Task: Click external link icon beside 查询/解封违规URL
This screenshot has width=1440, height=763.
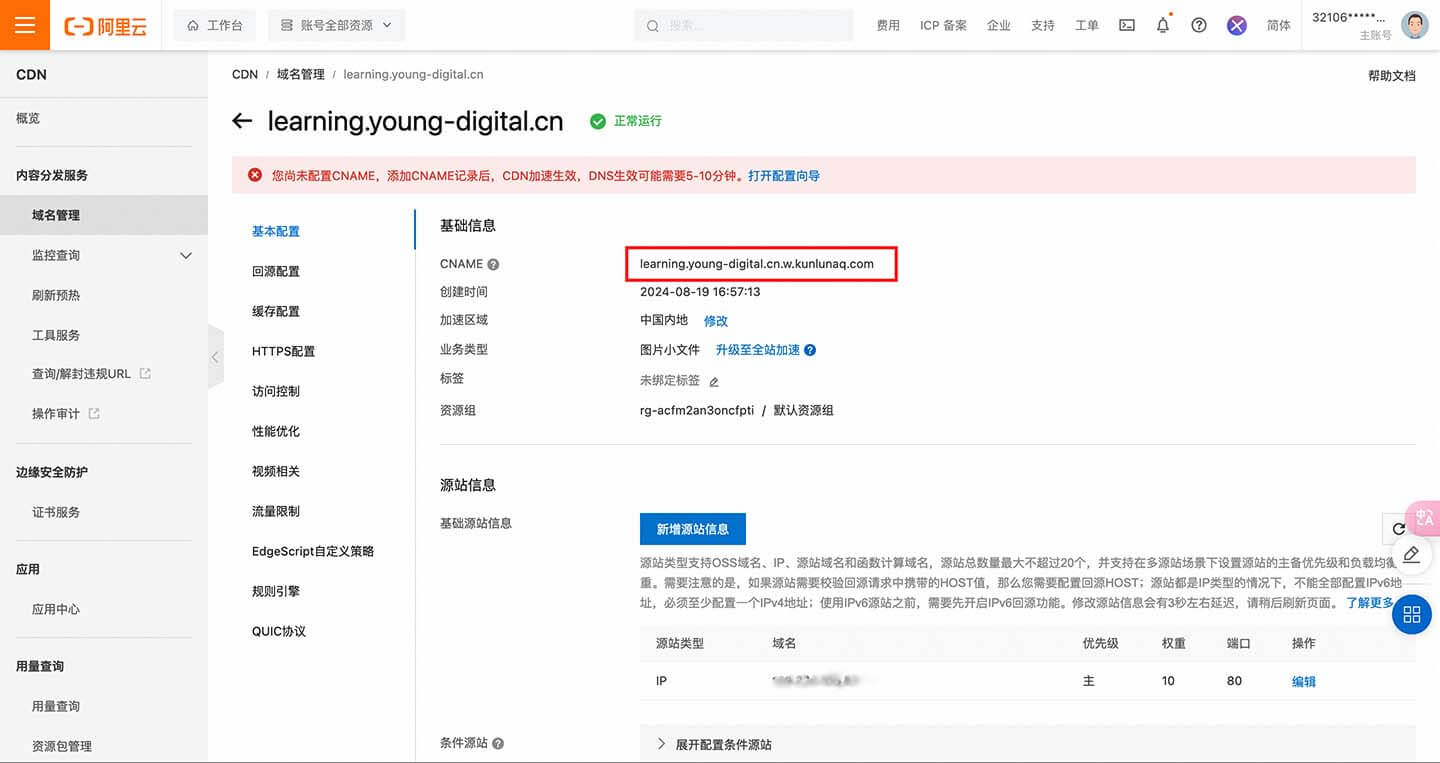Action: coord(145,373)
